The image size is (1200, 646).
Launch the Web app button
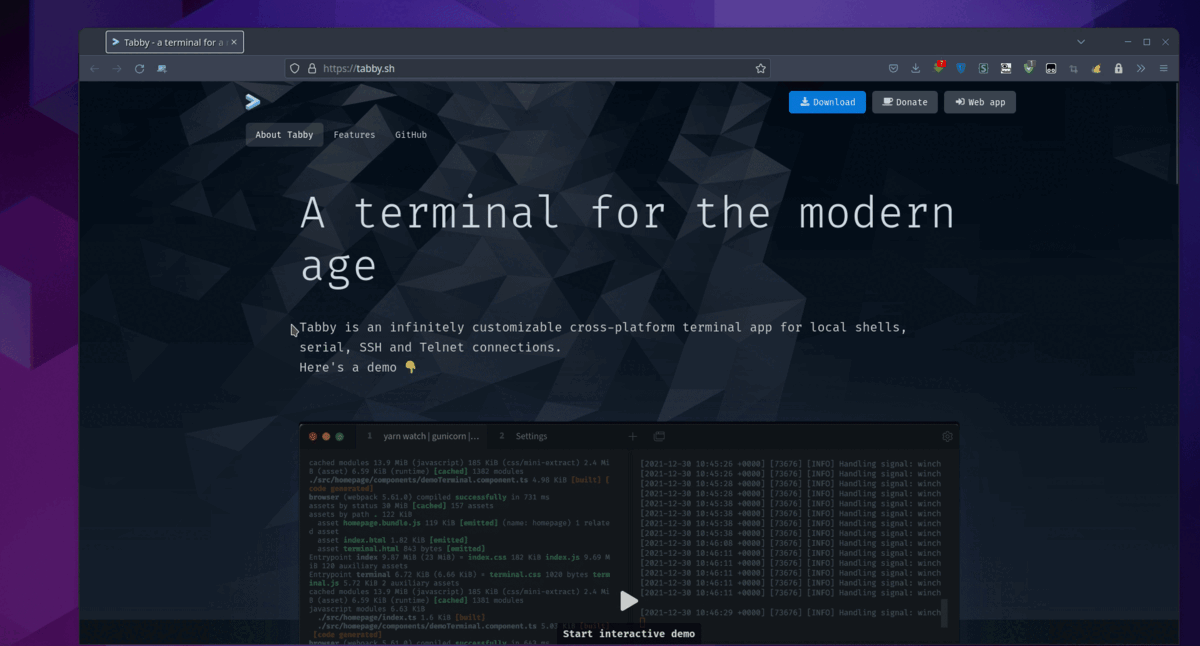point(980,102)
